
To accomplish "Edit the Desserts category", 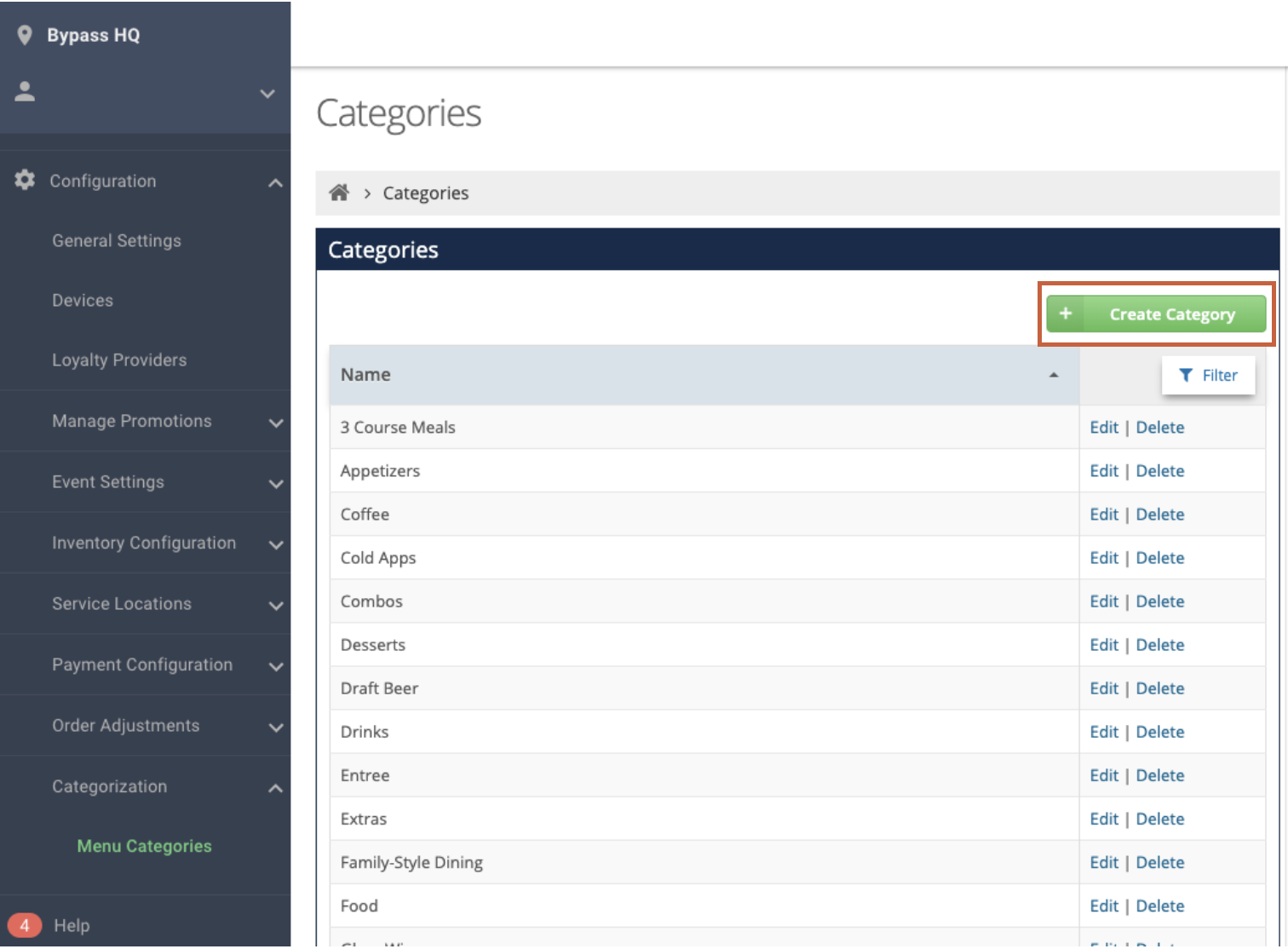I will (x=1104, y=644).
